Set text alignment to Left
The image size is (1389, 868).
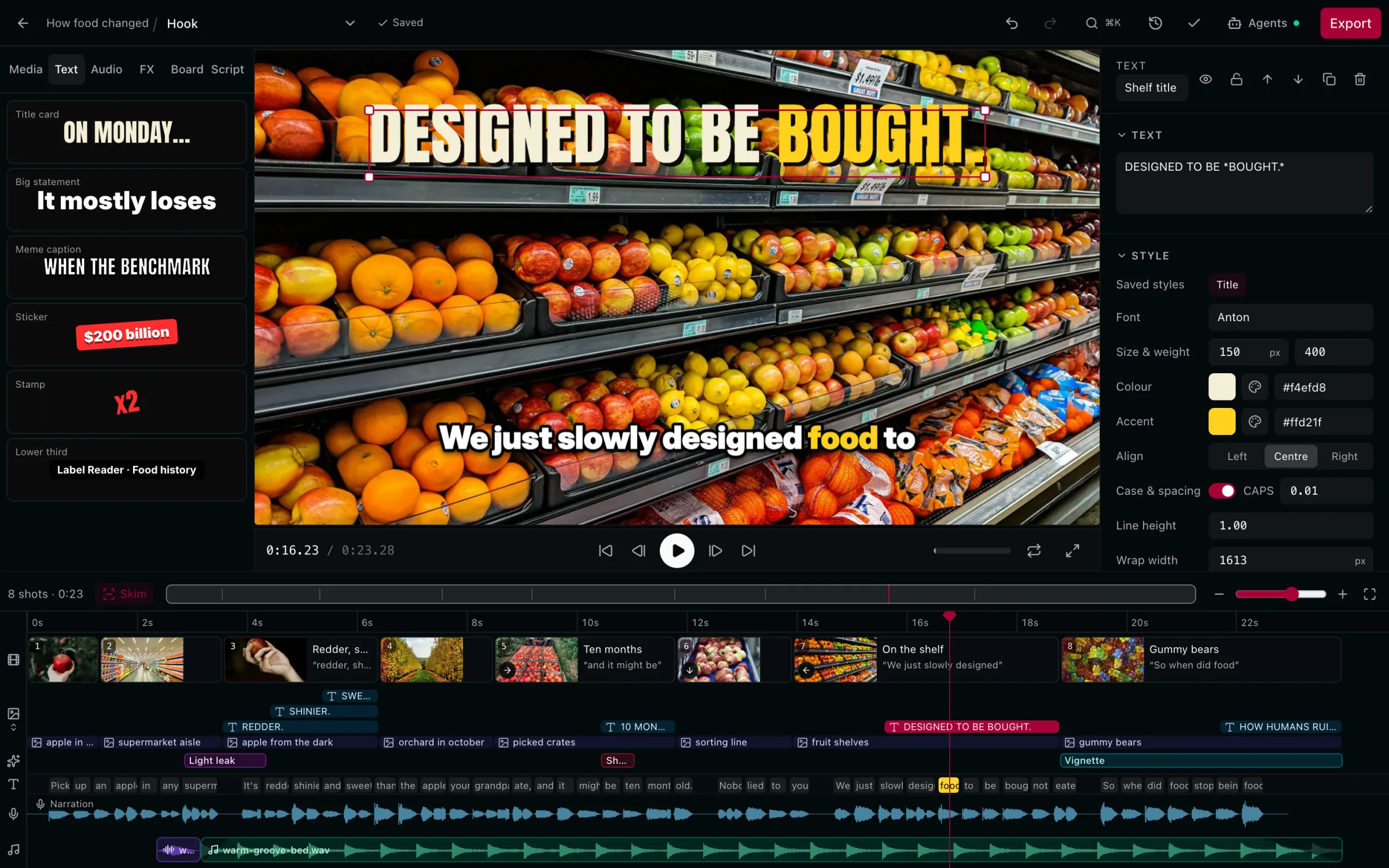[1237, 457]
